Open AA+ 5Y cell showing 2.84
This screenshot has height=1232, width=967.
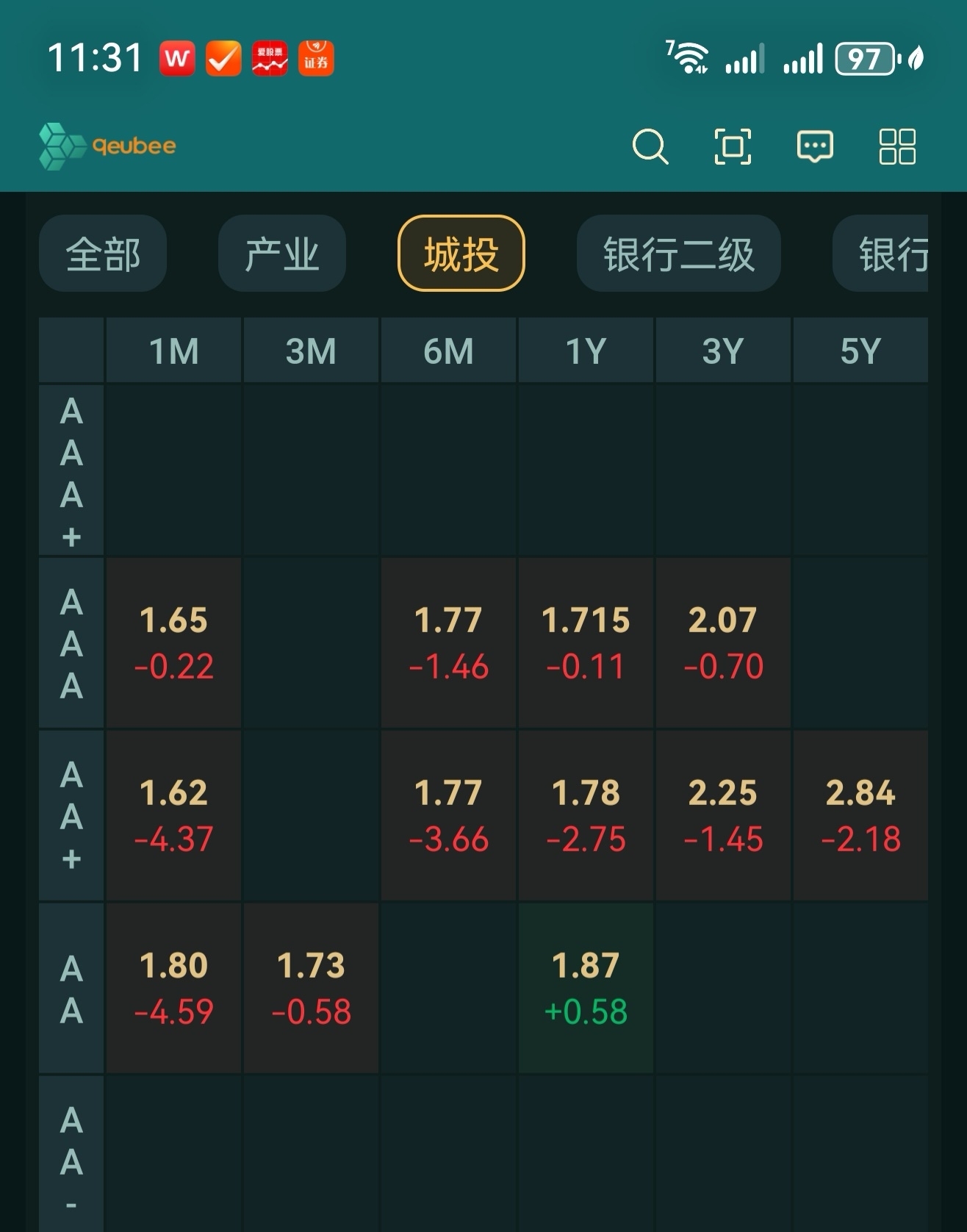tap(860, 816)
